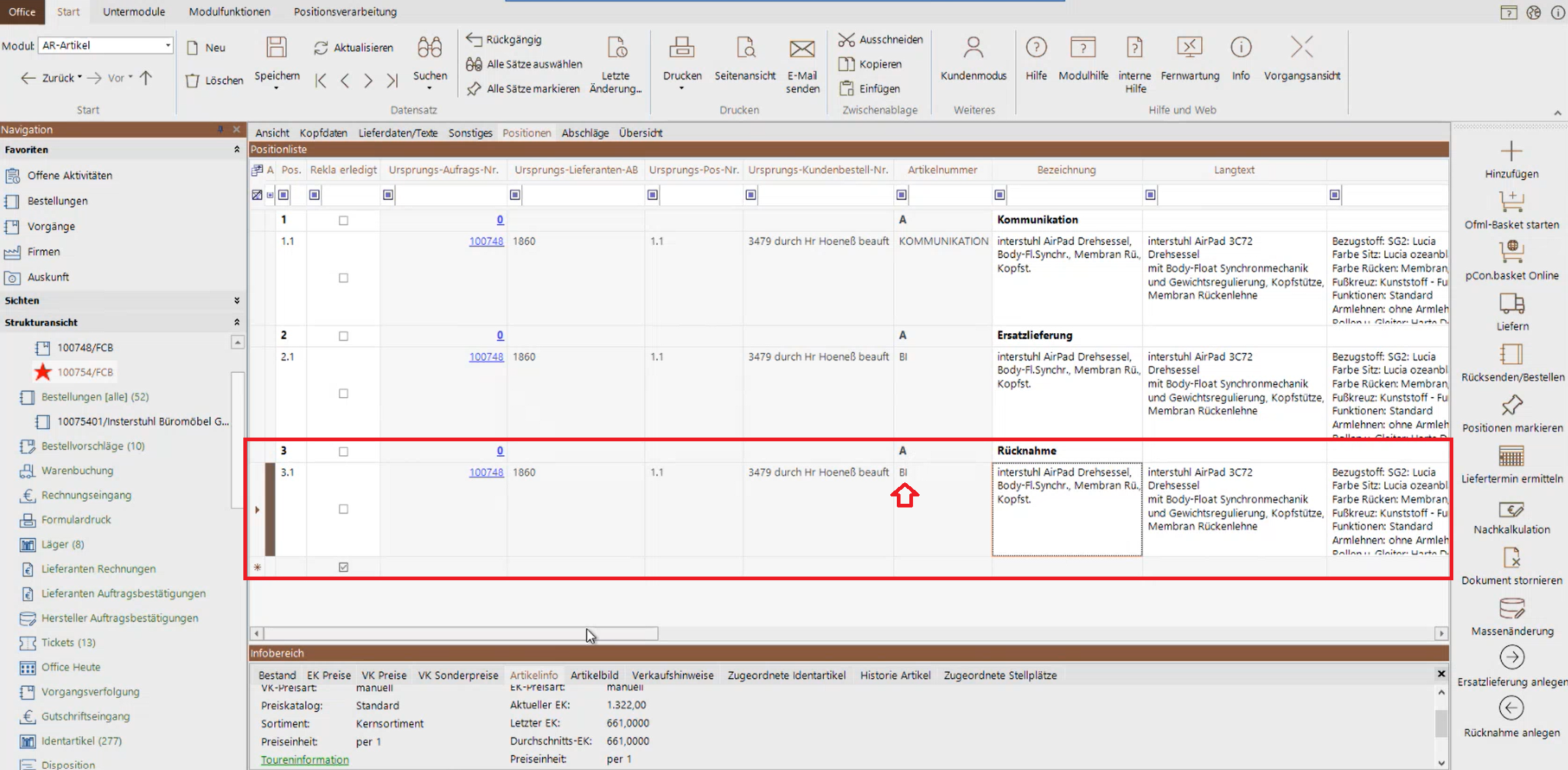Click Liefertermin ermitteln calendar icon
Image resolution: width=1568 pixels, height=770 pixels.
(1511, 456)
